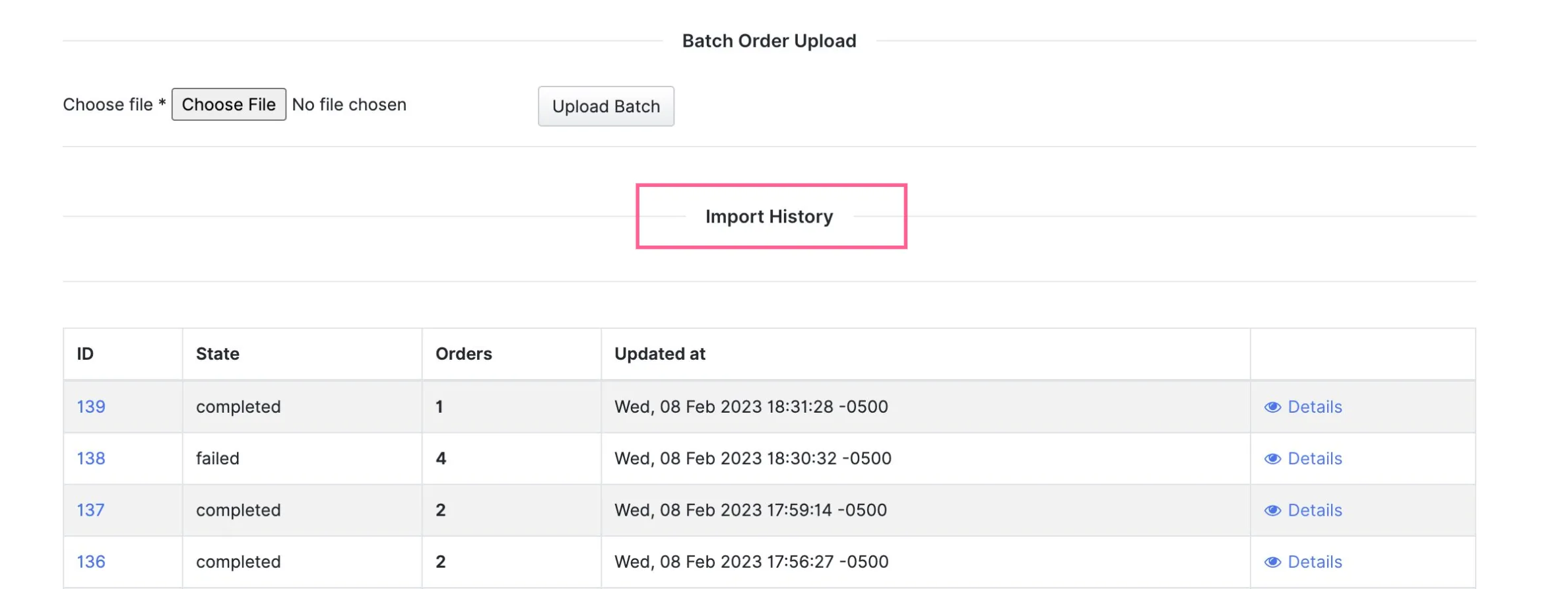Click the 'Import History' heading
1568x589 pixels.
[x=769, y=217]
